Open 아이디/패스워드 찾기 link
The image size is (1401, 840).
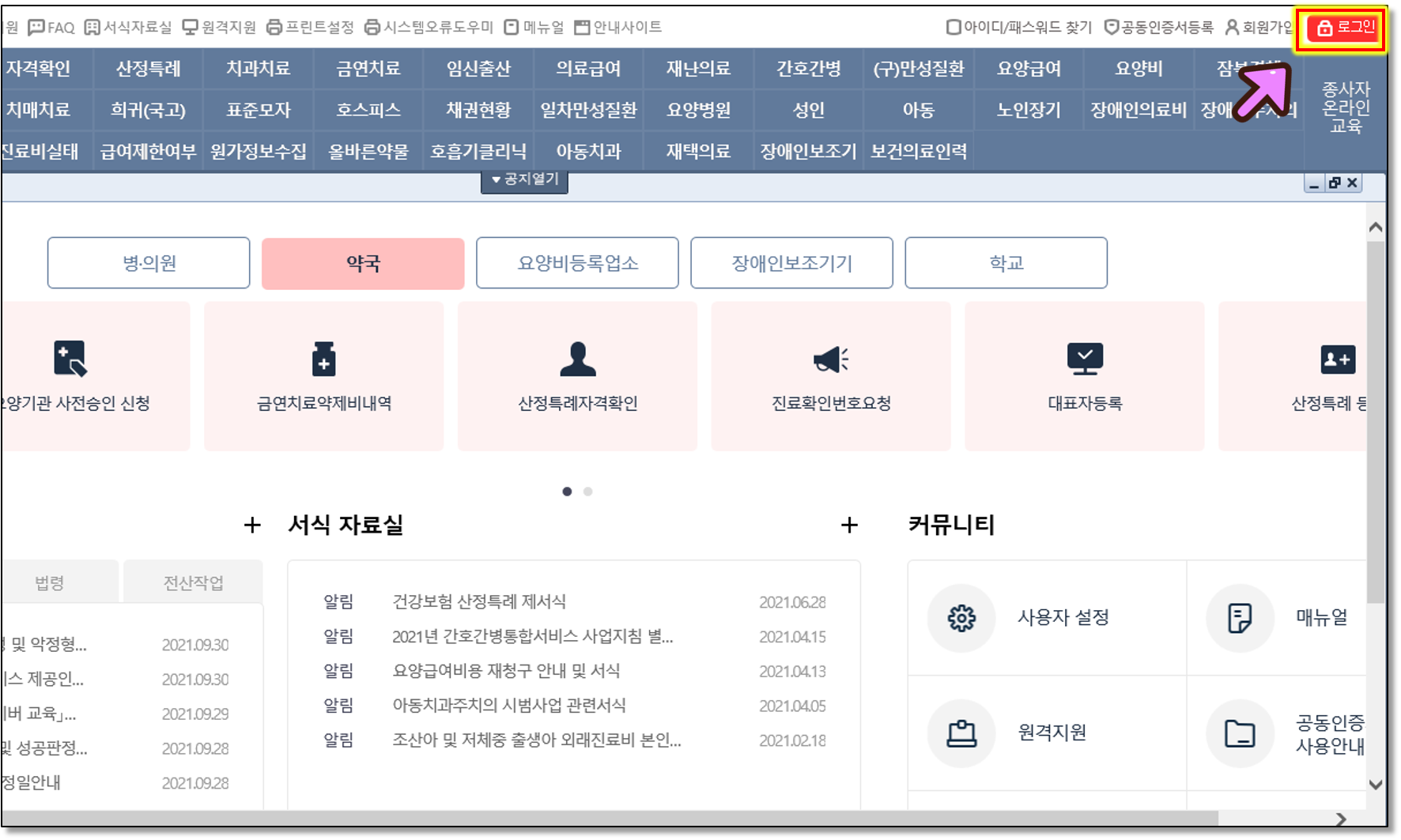[x=1018, y=28]
